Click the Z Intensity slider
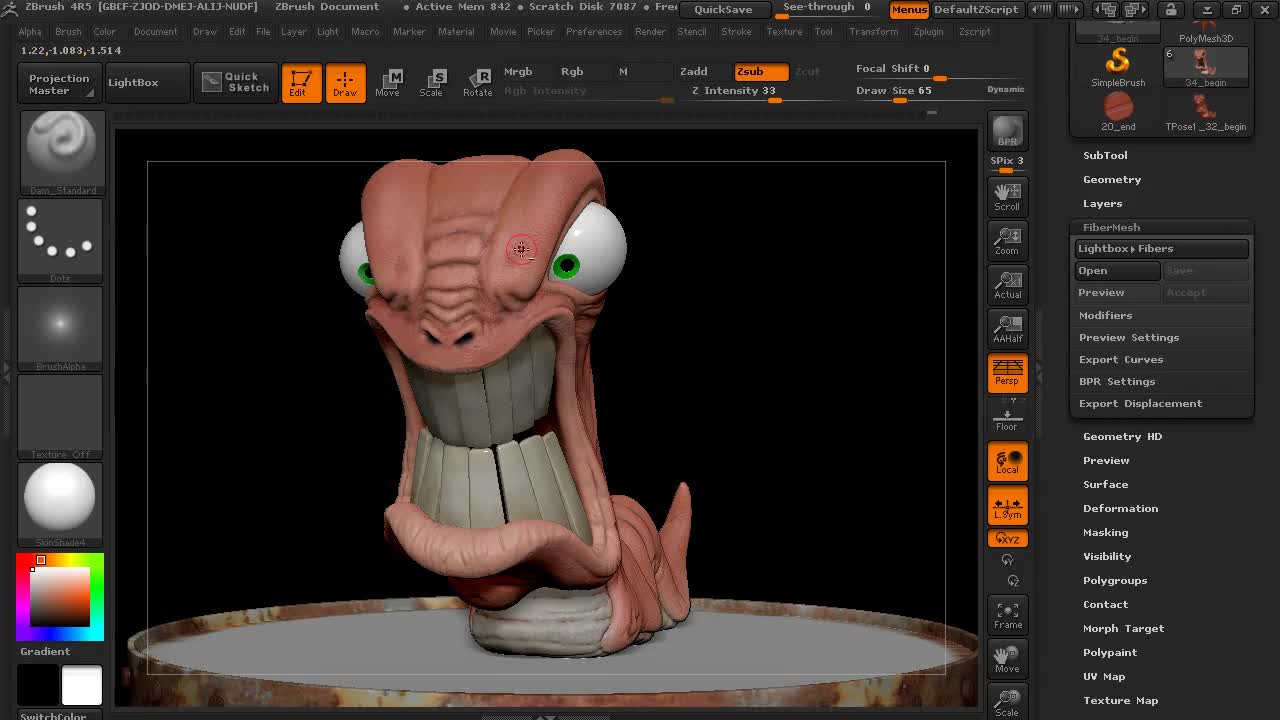The image size is (1280, 720). 734,91
